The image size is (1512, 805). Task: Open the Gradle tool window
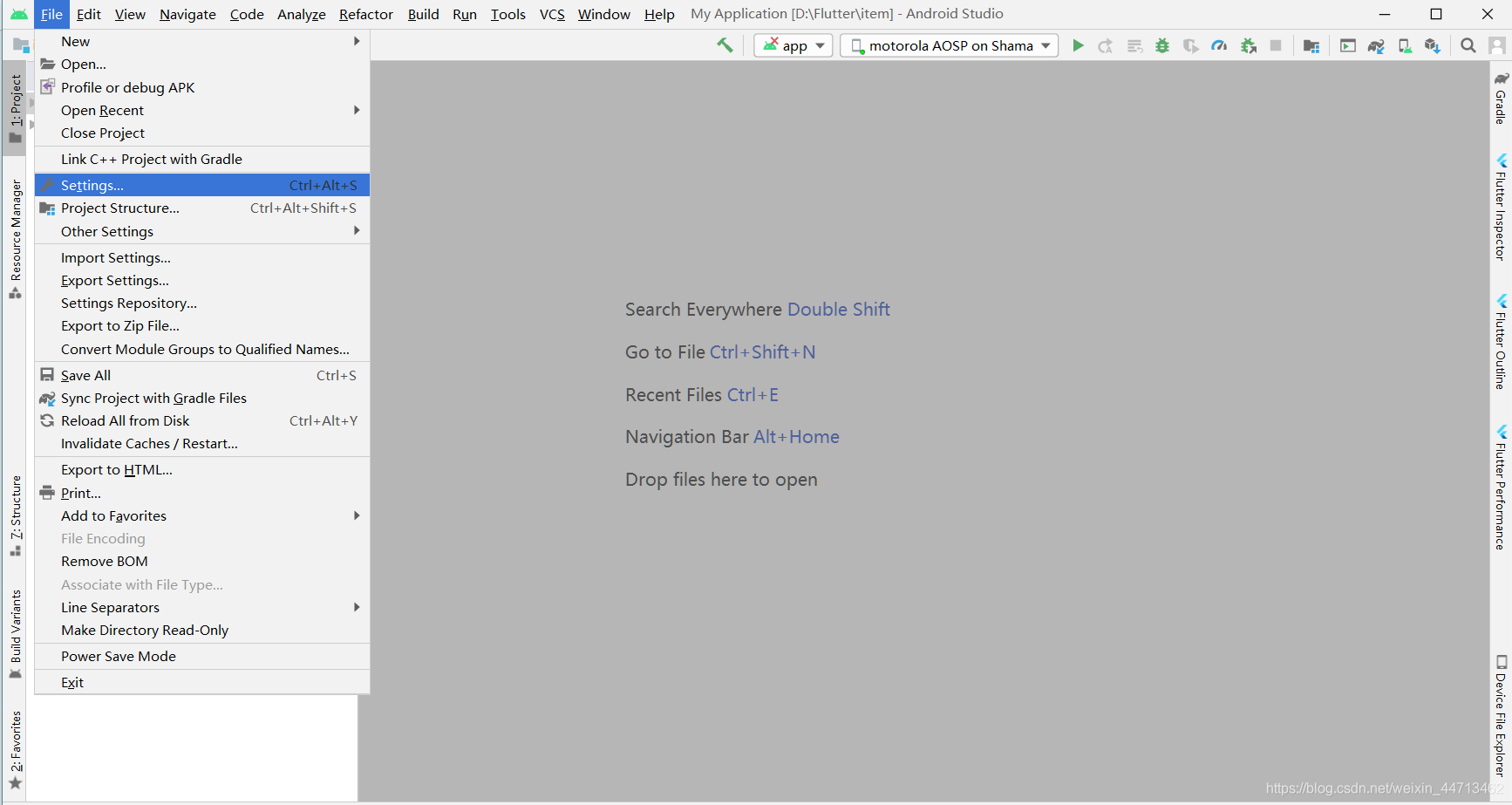pos(1501,98)
